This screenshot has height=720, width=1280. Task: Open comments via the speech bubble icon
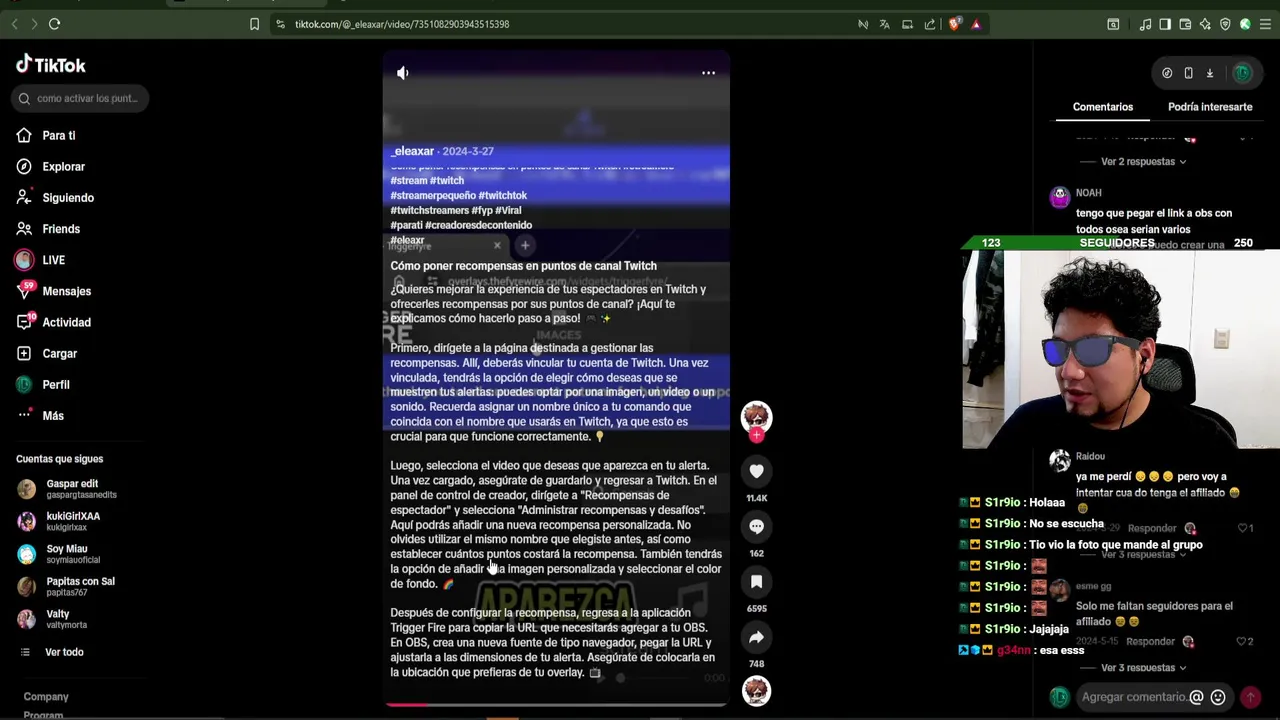pos(756,526)
